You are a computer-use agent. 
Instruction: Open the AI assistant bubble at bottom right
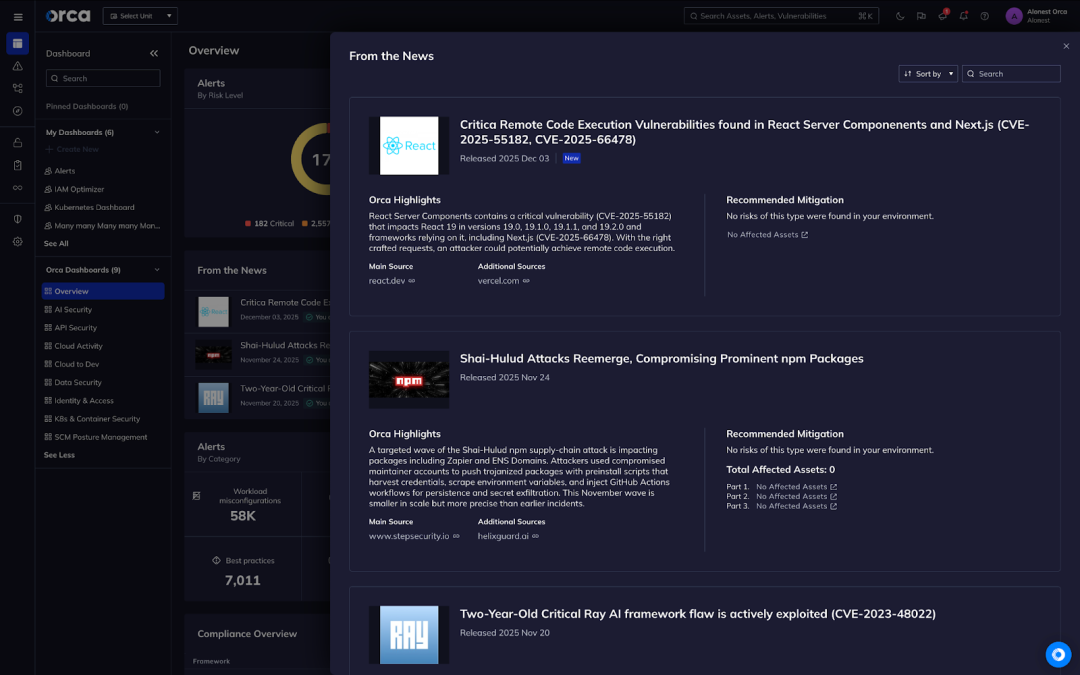[1058, 654]
